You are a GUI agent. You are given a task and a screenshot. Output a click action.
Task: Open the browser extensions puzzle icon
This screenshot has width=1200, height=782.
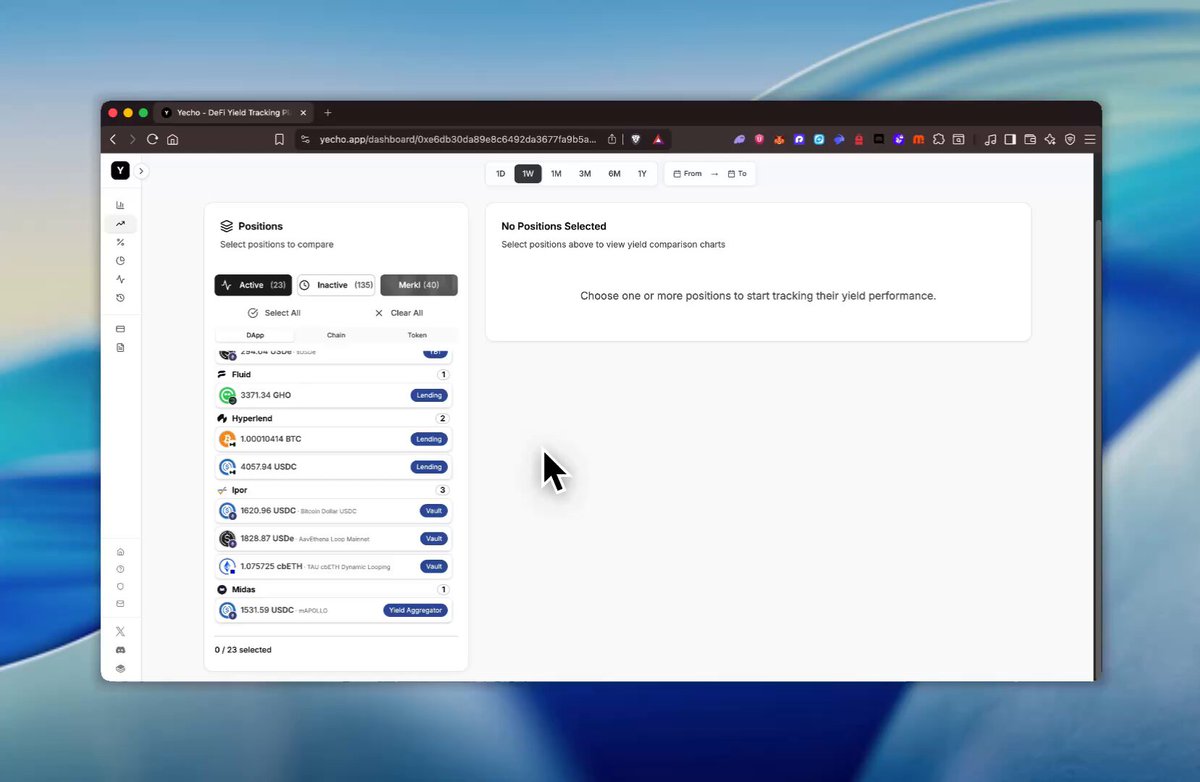938,140
